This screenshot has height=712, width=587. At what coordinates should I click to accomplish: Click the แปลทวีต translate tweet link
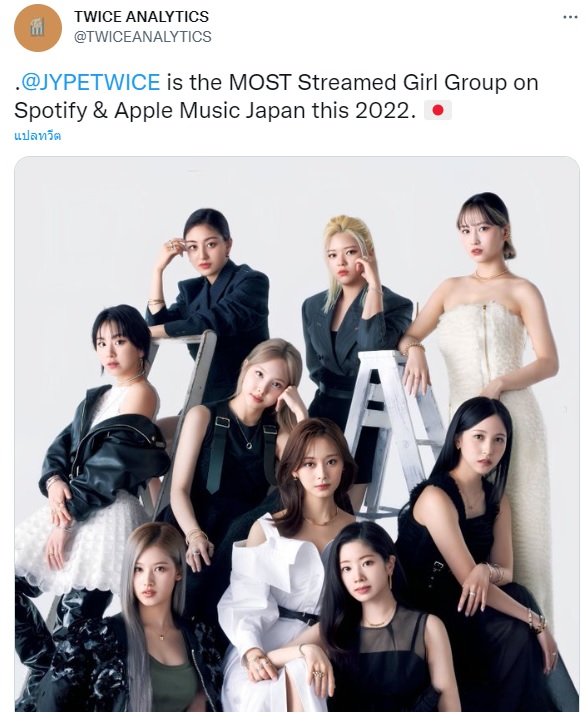[x=38, y=136]
